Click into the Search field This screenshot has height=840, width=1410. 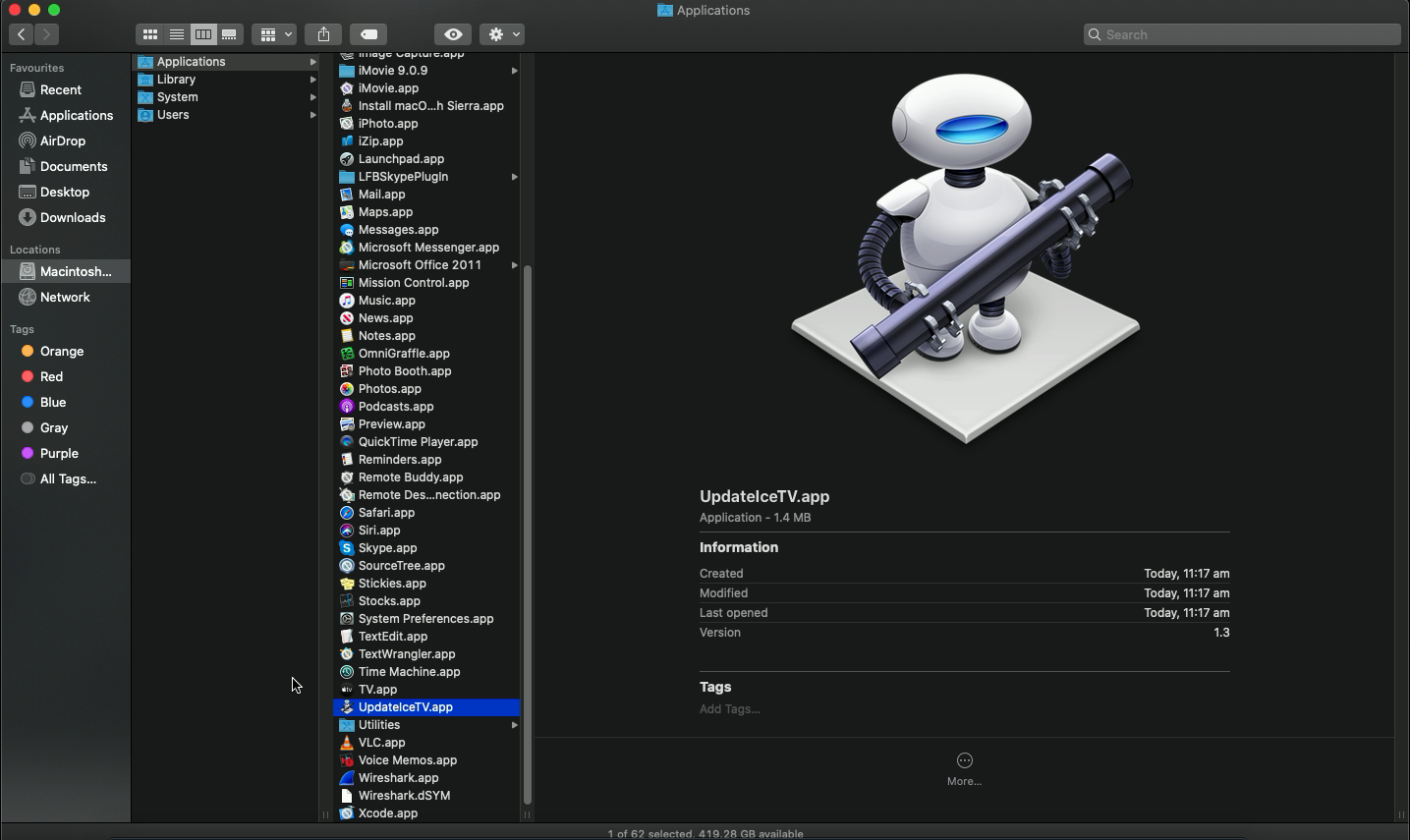pos(1242,34)
